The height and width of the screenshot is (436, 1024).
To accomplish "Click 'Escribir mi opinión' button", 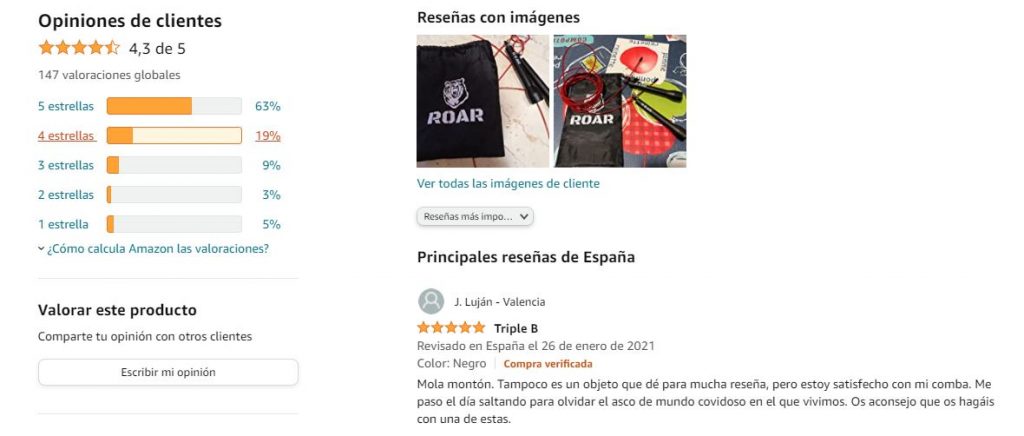I will pyautogui.click(x=168, y=372).
